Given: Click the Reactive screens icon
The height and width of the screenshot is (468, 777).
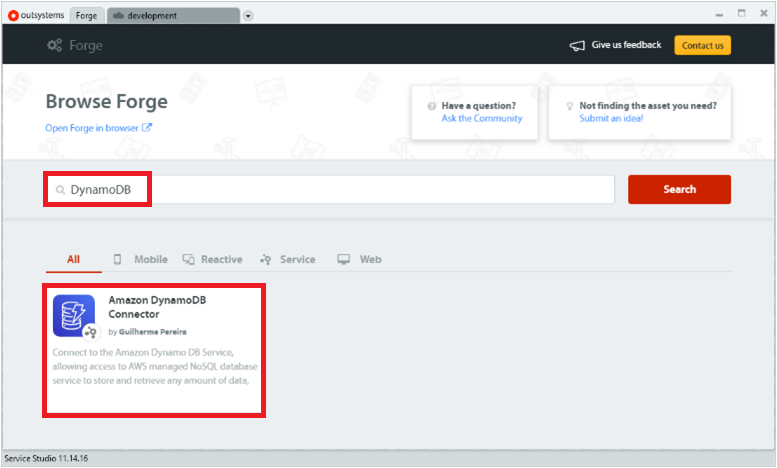Looking at the screenshot, I should click(x=188, y=259).
